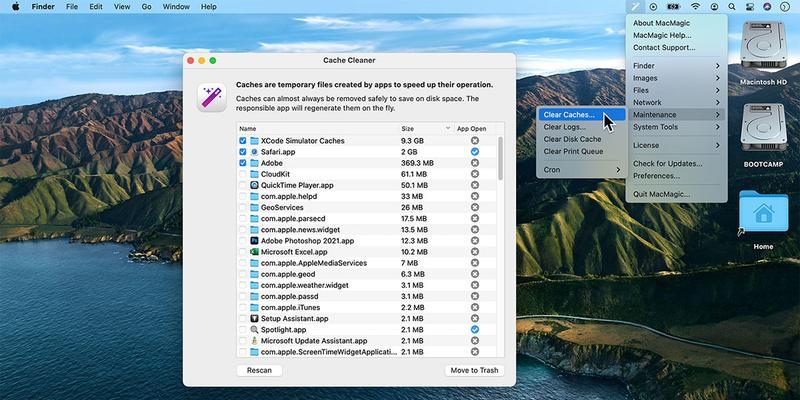Select Clear Disk Cache menu item
Image resolution: width=800 pixels, height=400 pixels.
(x=581, y=139)
